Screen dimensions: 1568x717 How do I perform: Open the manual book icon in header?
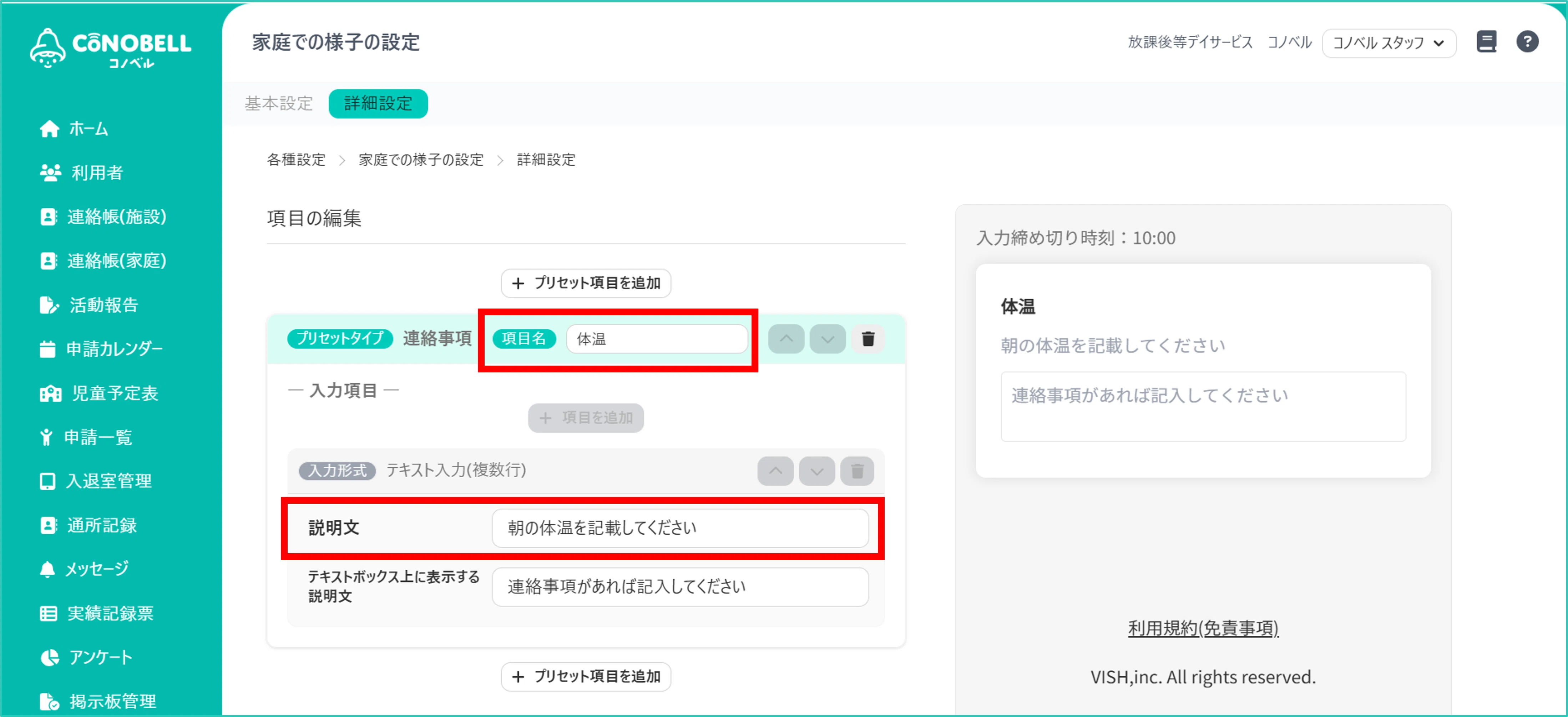pyautogui.click(x=1486, y=42)
